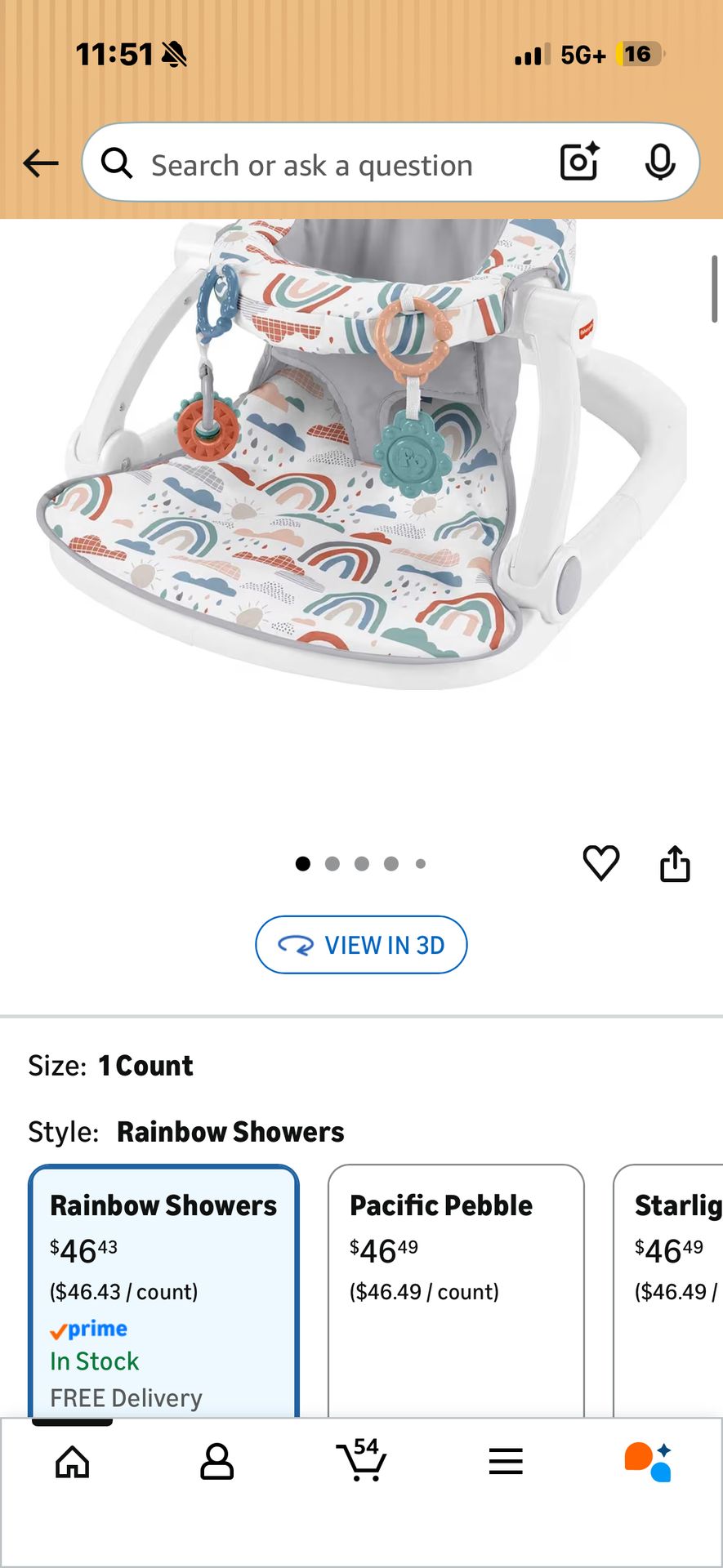Open camera lens search icon
The width and height of the screenshot is (723, 1568).
point(579,162)
